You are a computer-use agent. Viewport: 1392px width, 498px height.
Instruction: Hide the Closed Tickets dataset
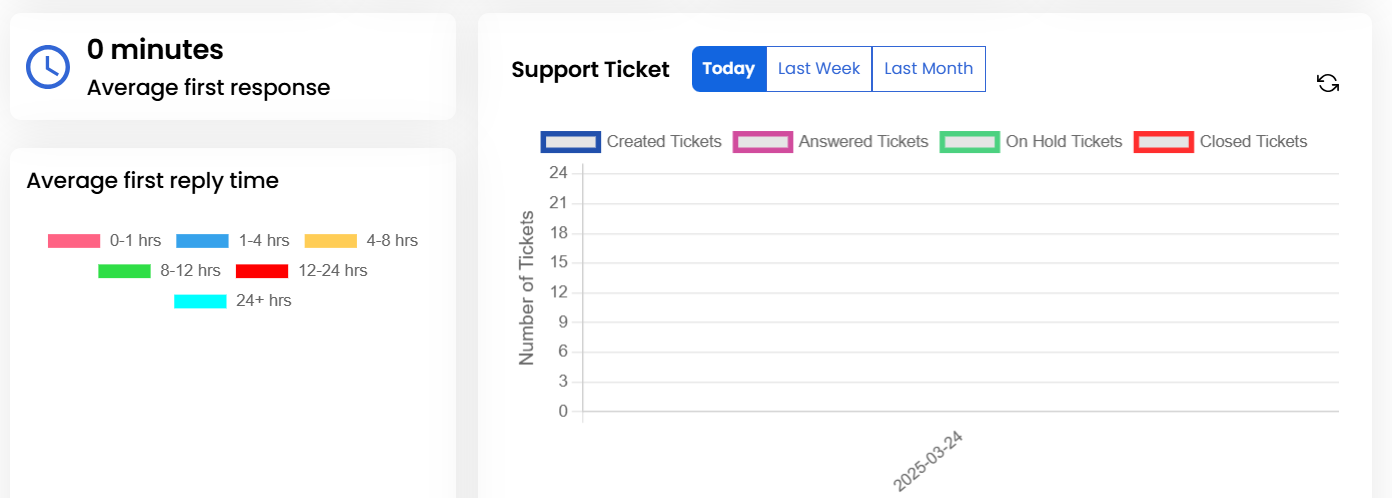[x=1222, y=142]
